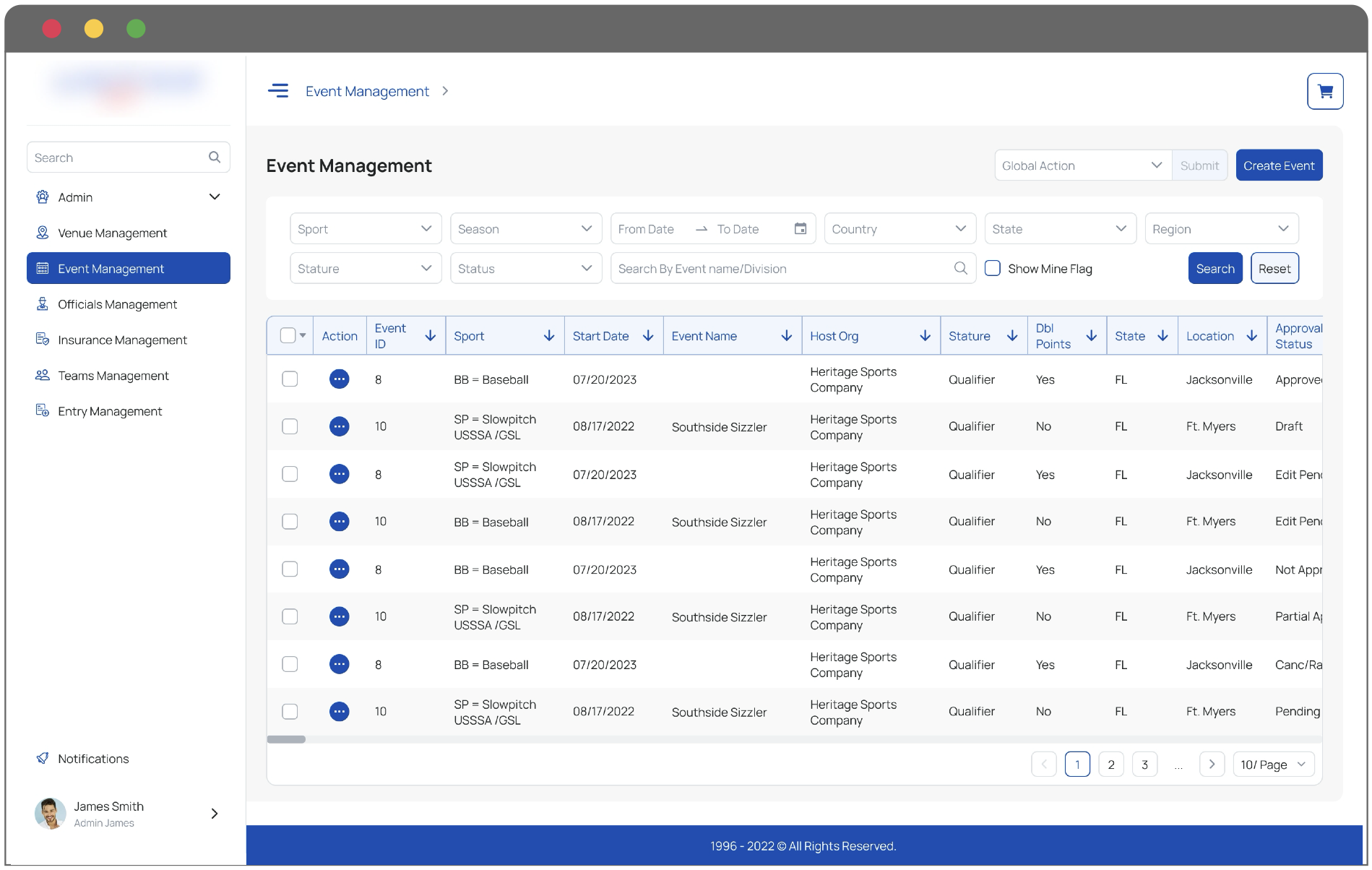Viewport: 1372px width, 870px height.
Task: Sort by Start Date arrow
Action: [648, 335]
